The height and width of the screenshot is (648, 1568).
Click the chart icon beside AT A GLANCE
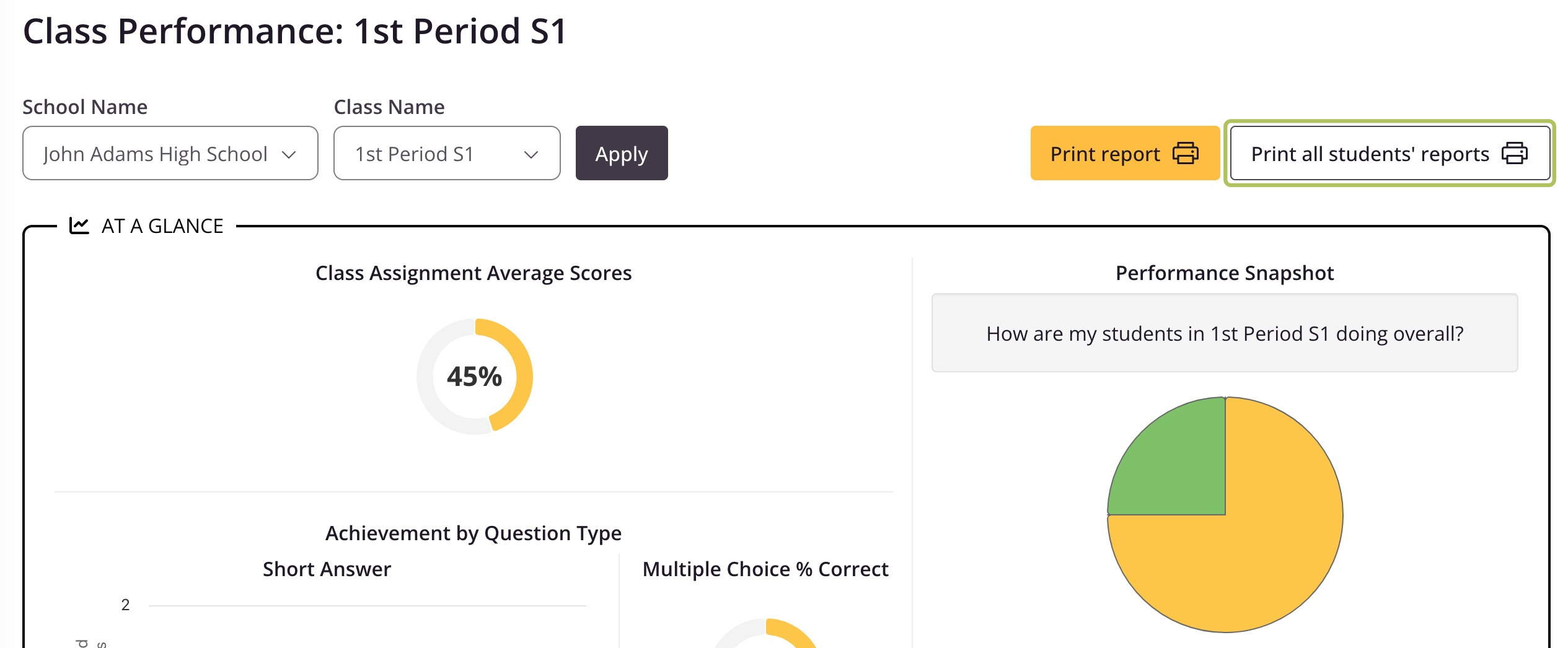(79, 225)
